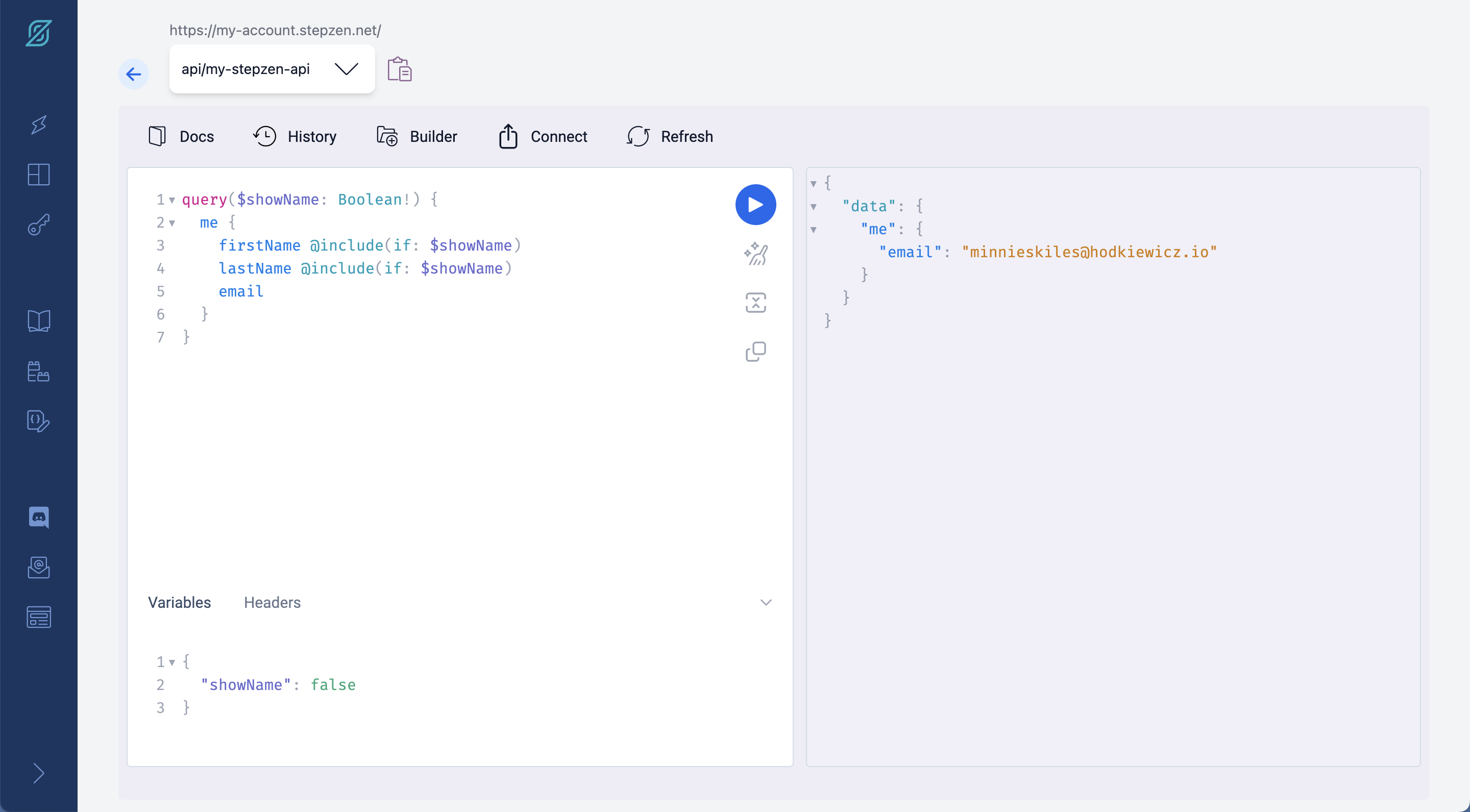Select the lightning icon in the sidebar
This screenshot has width=1470, height=812.
(x=38, y=124)
